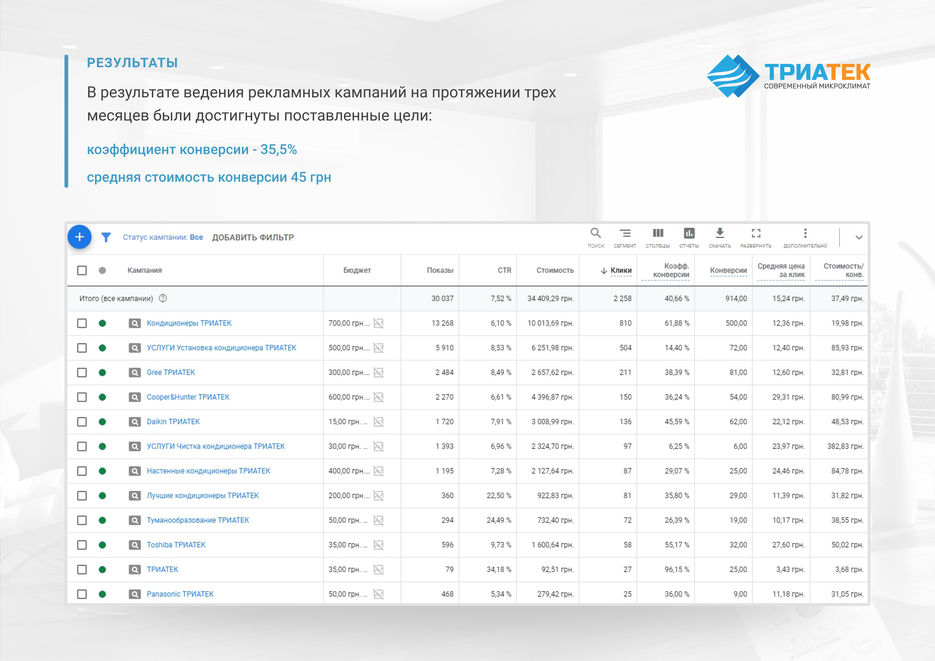Click search campaign type icon for Туманообразование ТРИАТЕК
The height and width of the screenshot is (661, 935).
click(135, 520)
